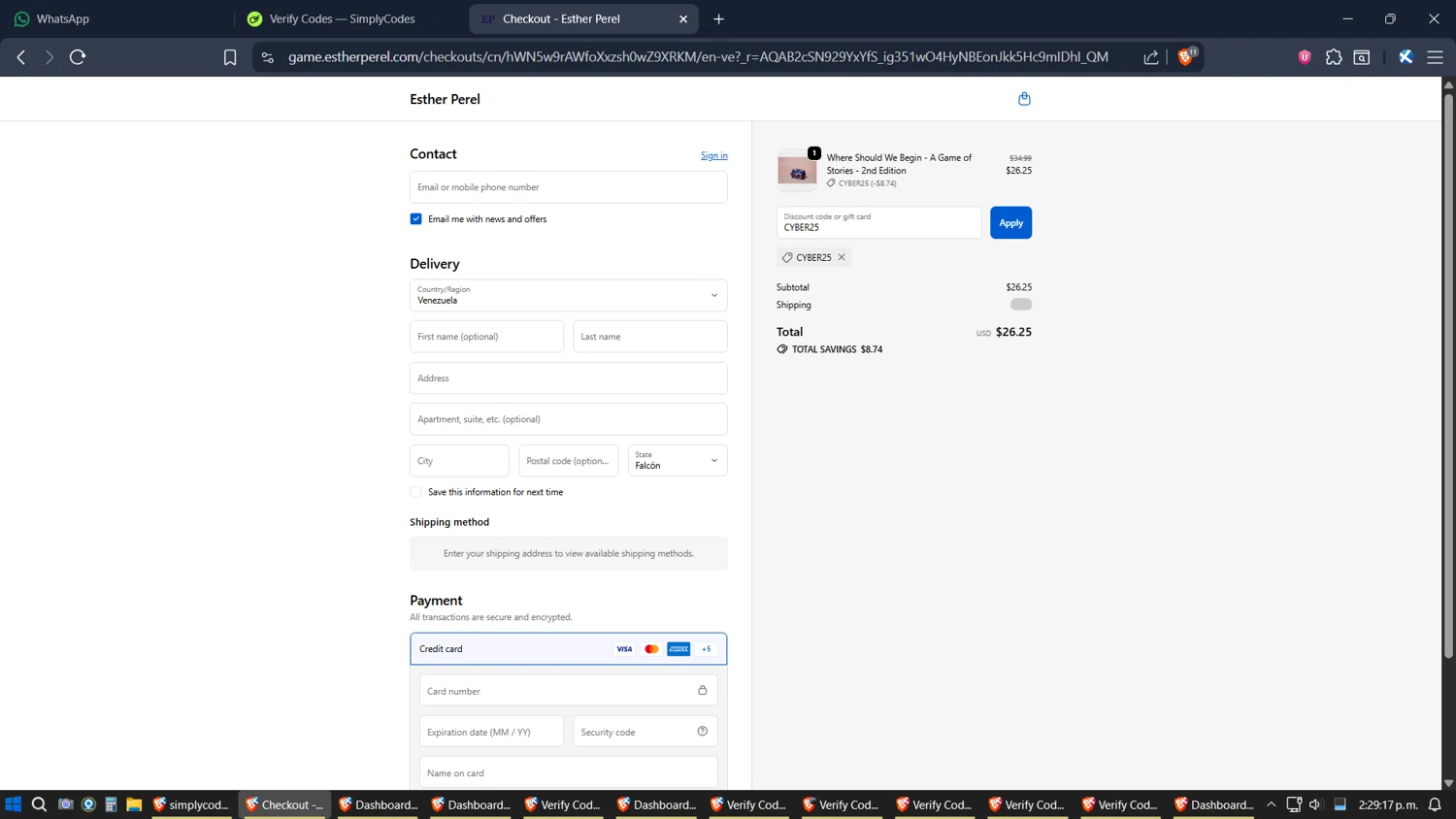Viewport: 1456px width, 819px height.
Task: Open the State dropdown showing Falcón
Action: [x=678, y=461]
